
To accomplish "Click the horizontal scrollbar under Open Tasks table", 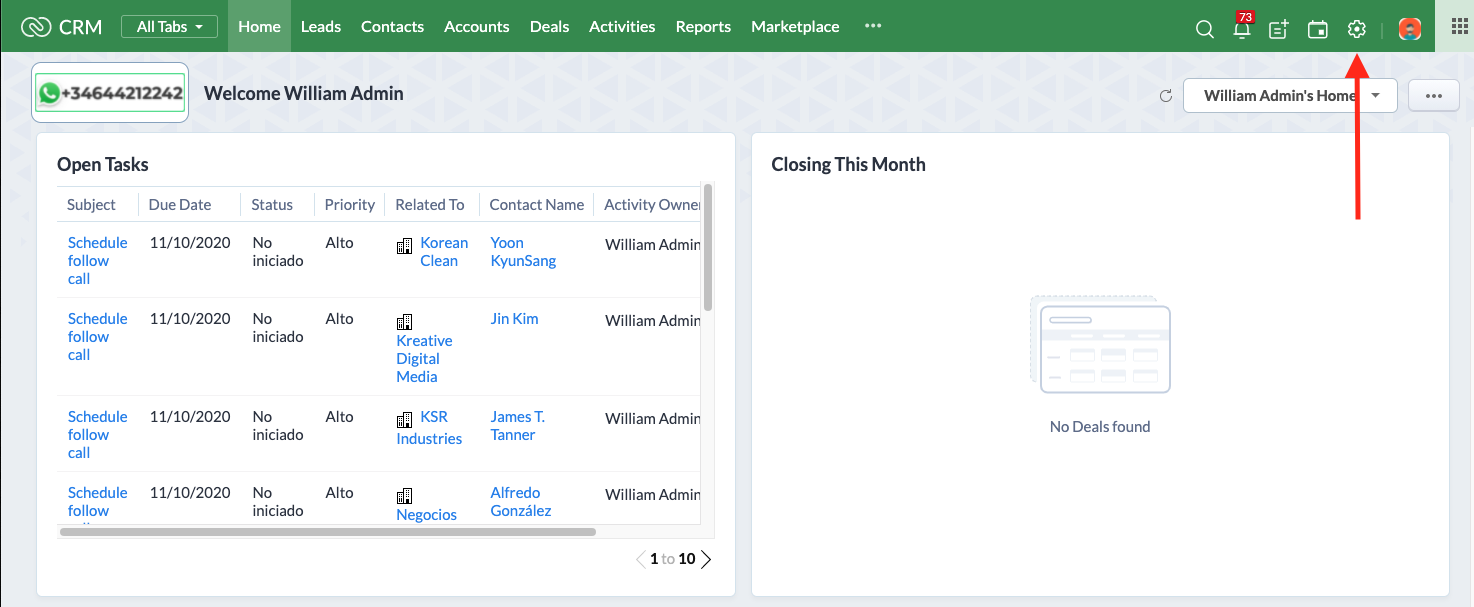I will pyautogui.click(x=328, y=532).
